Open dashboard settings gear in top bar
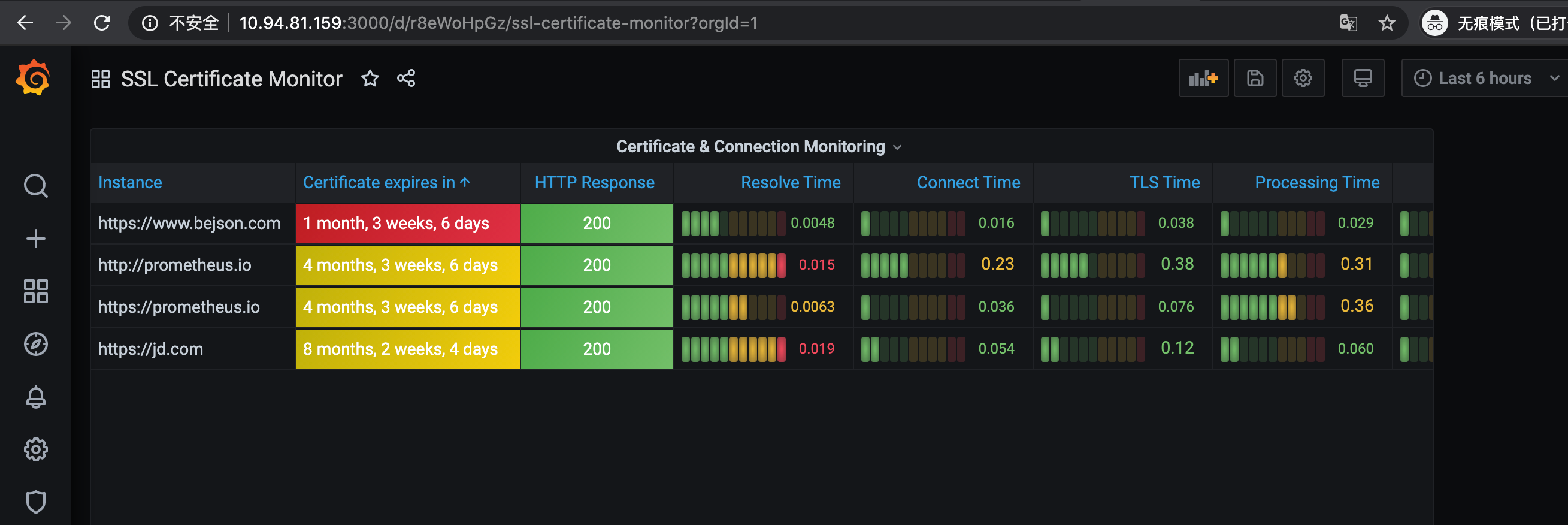Screen dimensions: 1568x525 pos(1303,78)
